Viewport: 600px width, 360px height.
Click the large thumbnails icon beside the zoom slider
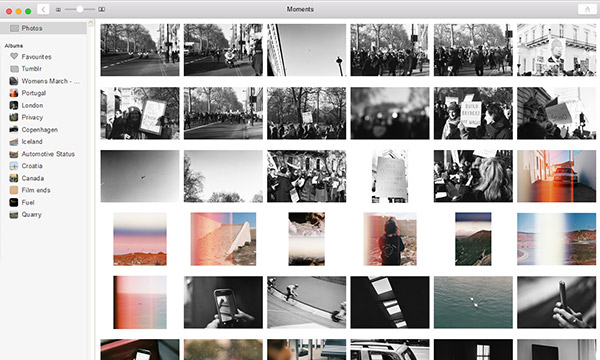point(101,9)
